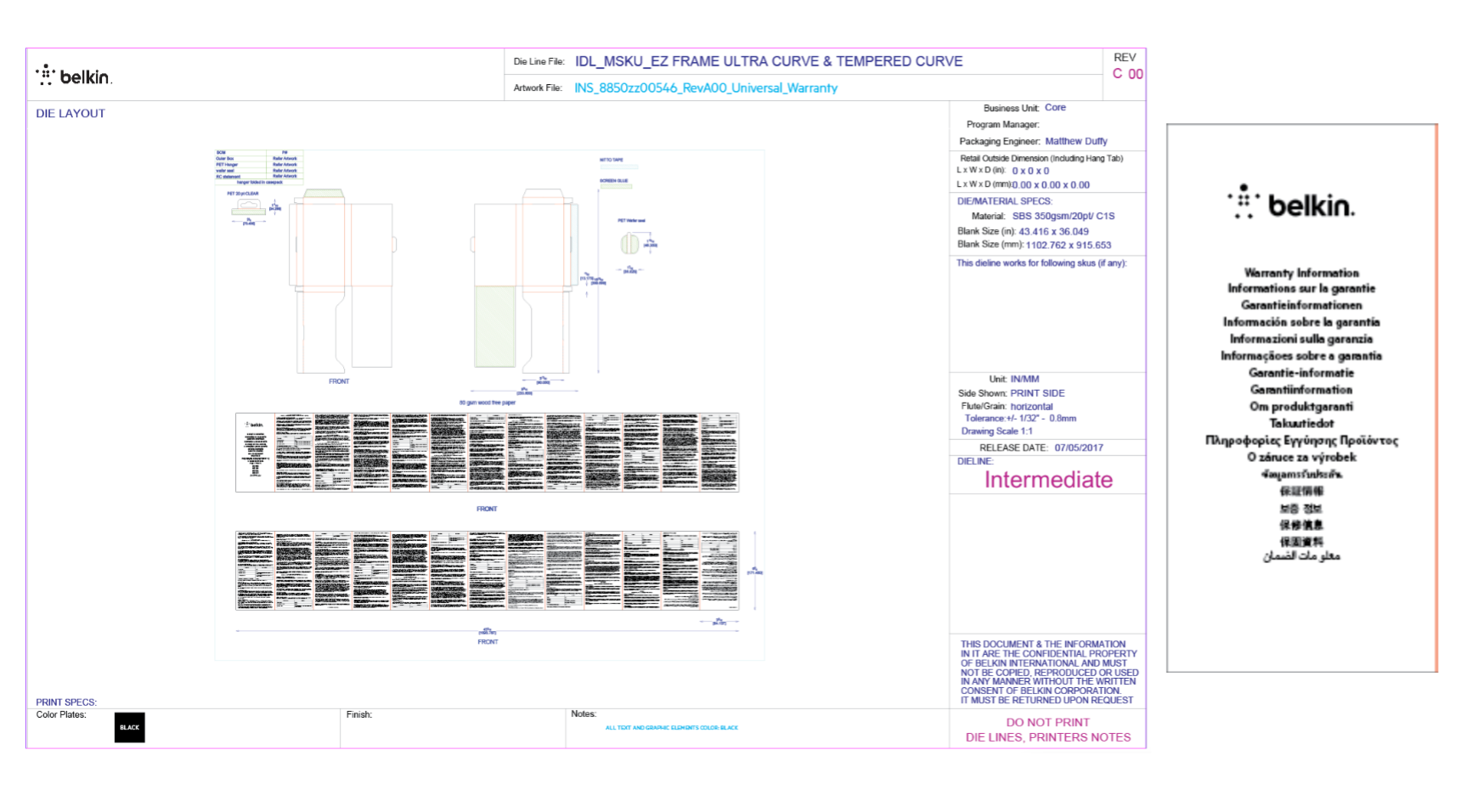Click the release date 07/05/2017

(1079, 448)
